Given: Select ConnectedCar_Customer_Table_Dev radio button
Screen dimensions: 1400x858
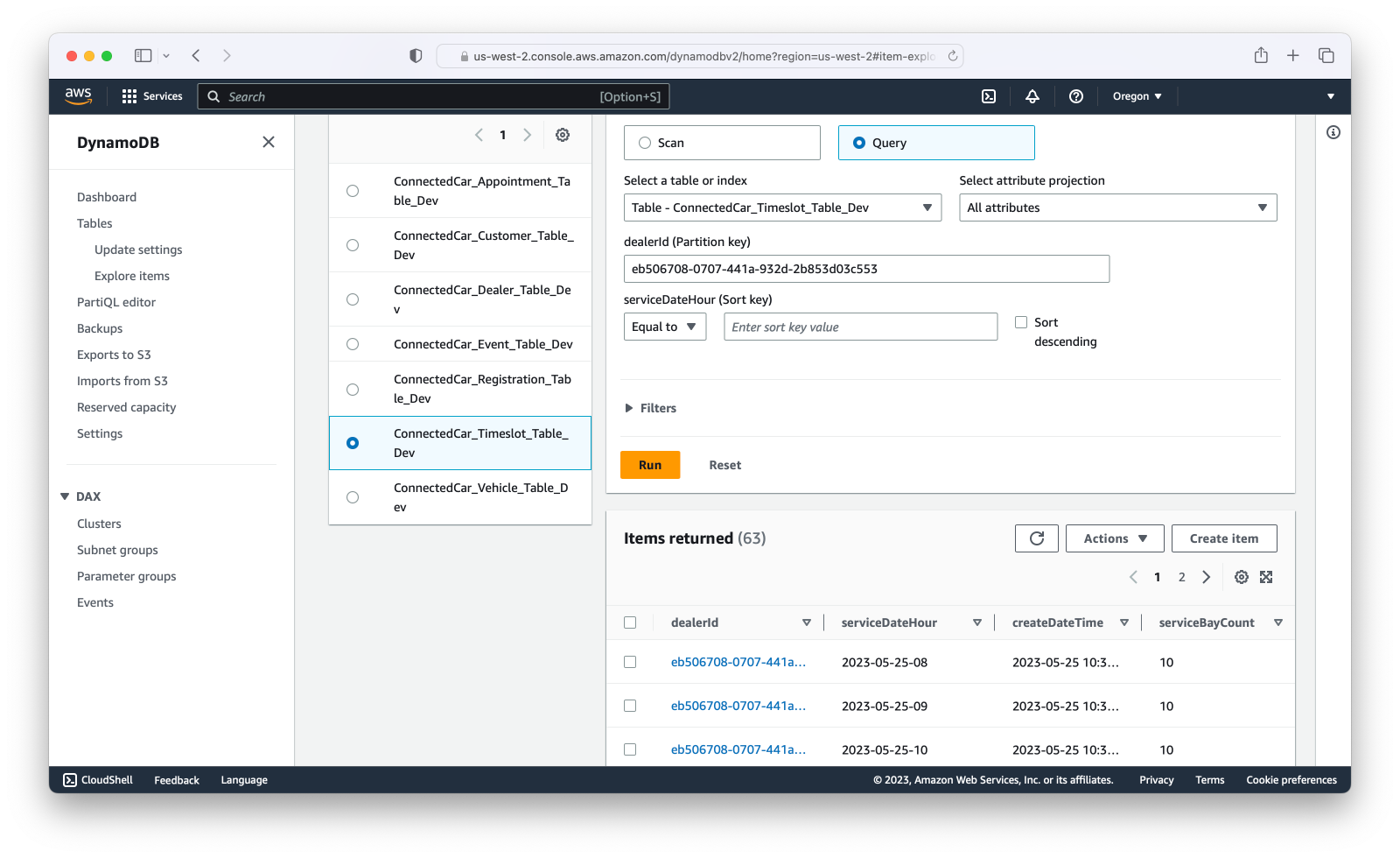Looking at the screenshot, I should pyautogui.click(x=353, y=245).
